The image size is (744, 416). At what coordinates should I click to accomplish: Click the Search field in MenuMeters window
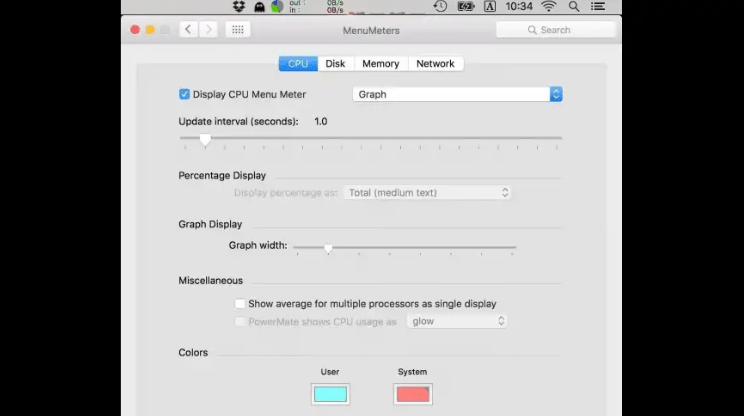556,30
